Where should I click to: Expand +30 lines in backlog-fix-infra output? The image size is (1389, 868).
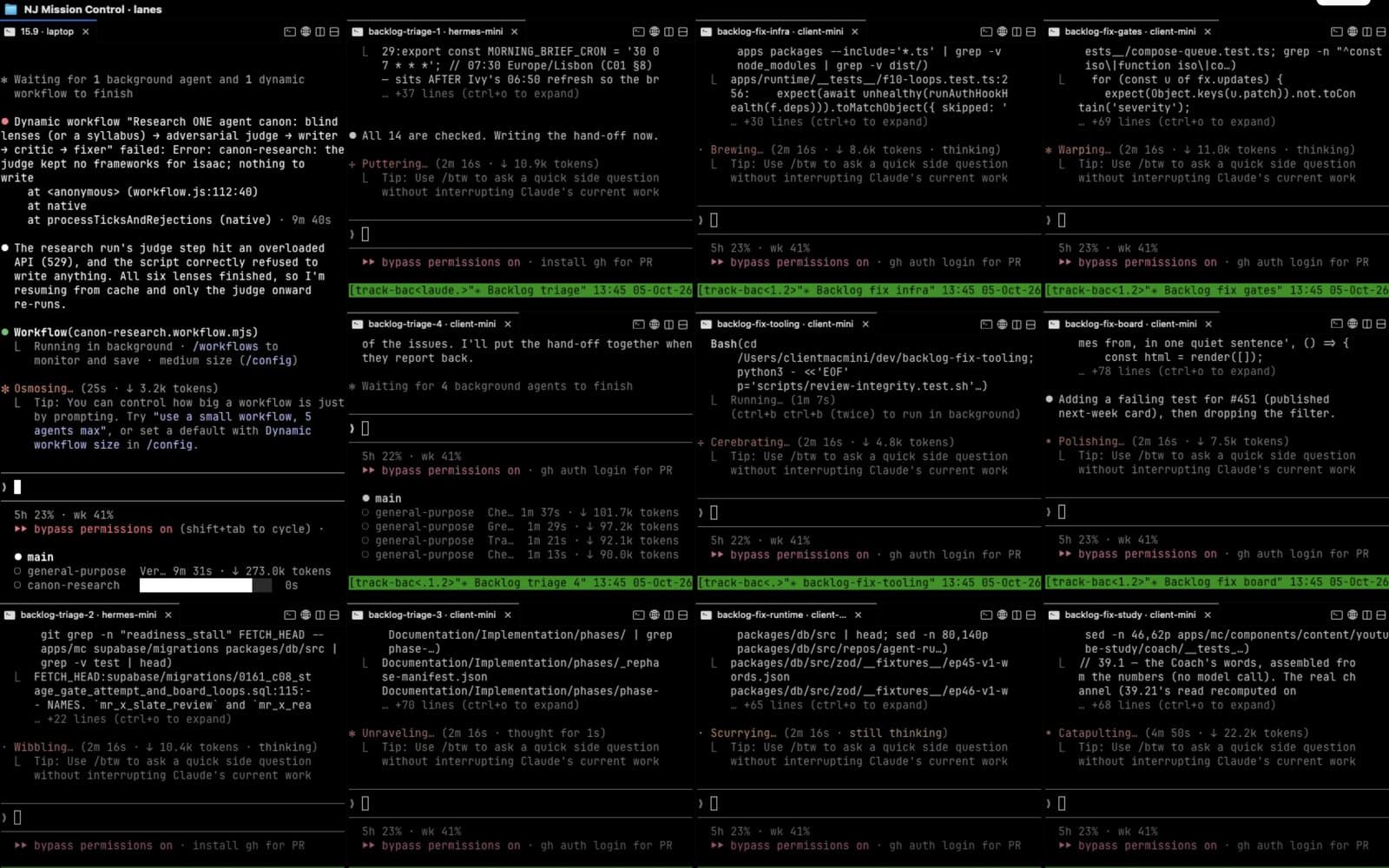[828, 122]
